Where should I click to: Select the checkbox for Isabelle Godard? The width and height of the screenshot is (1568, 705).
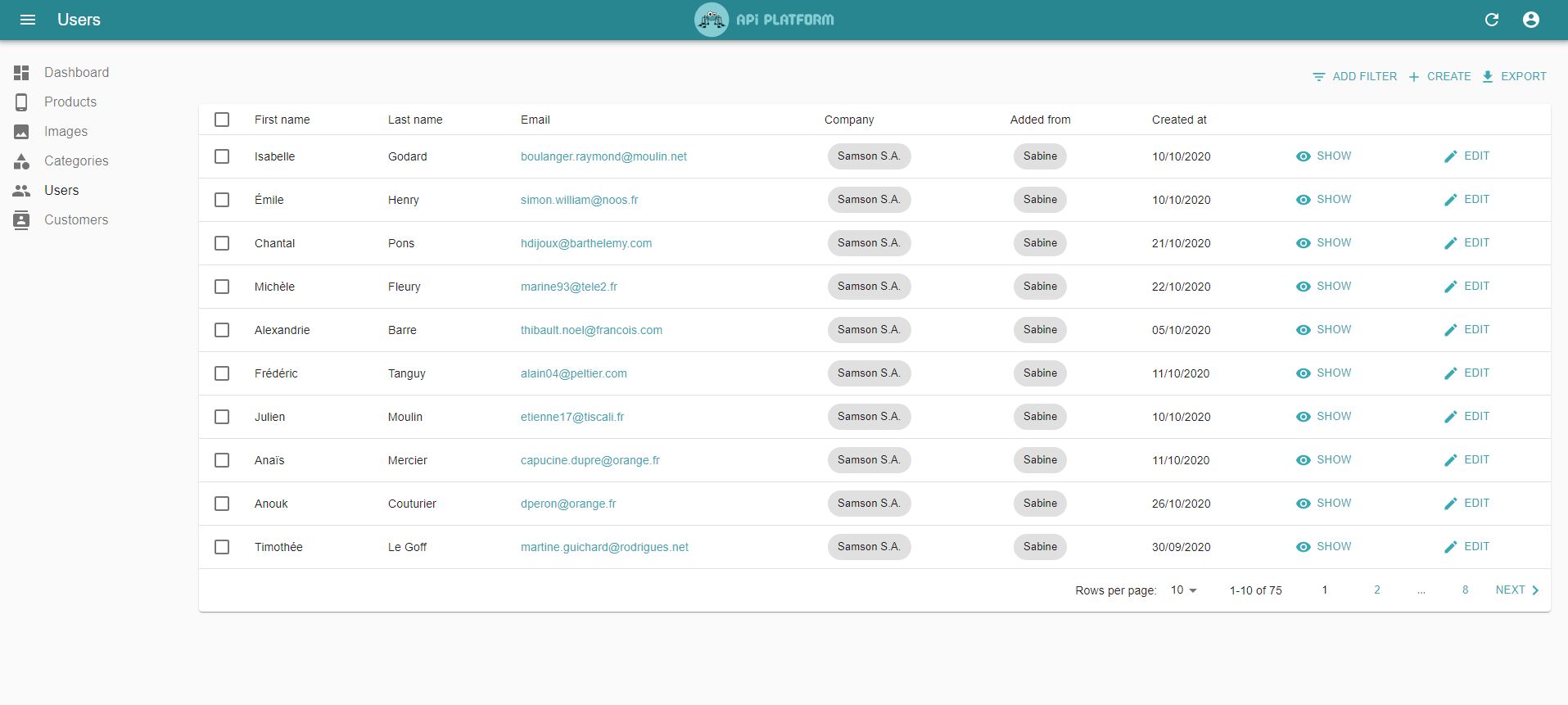click(222, 156)
